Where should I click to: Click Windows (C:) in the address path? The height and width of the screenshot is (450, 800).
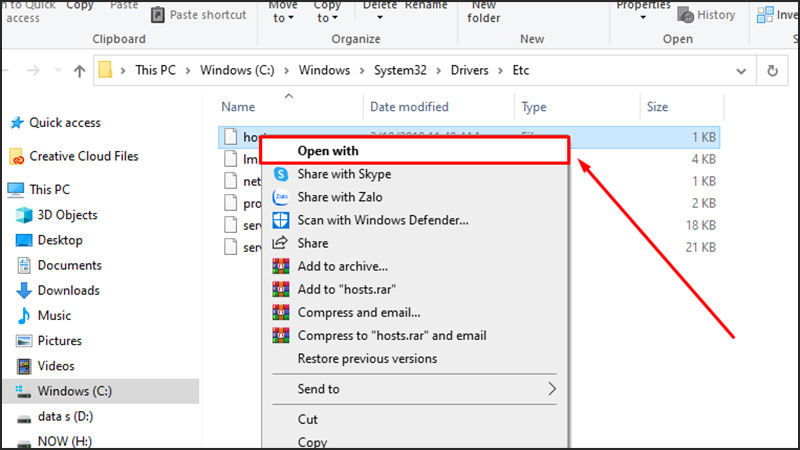[x=237, y=70]
